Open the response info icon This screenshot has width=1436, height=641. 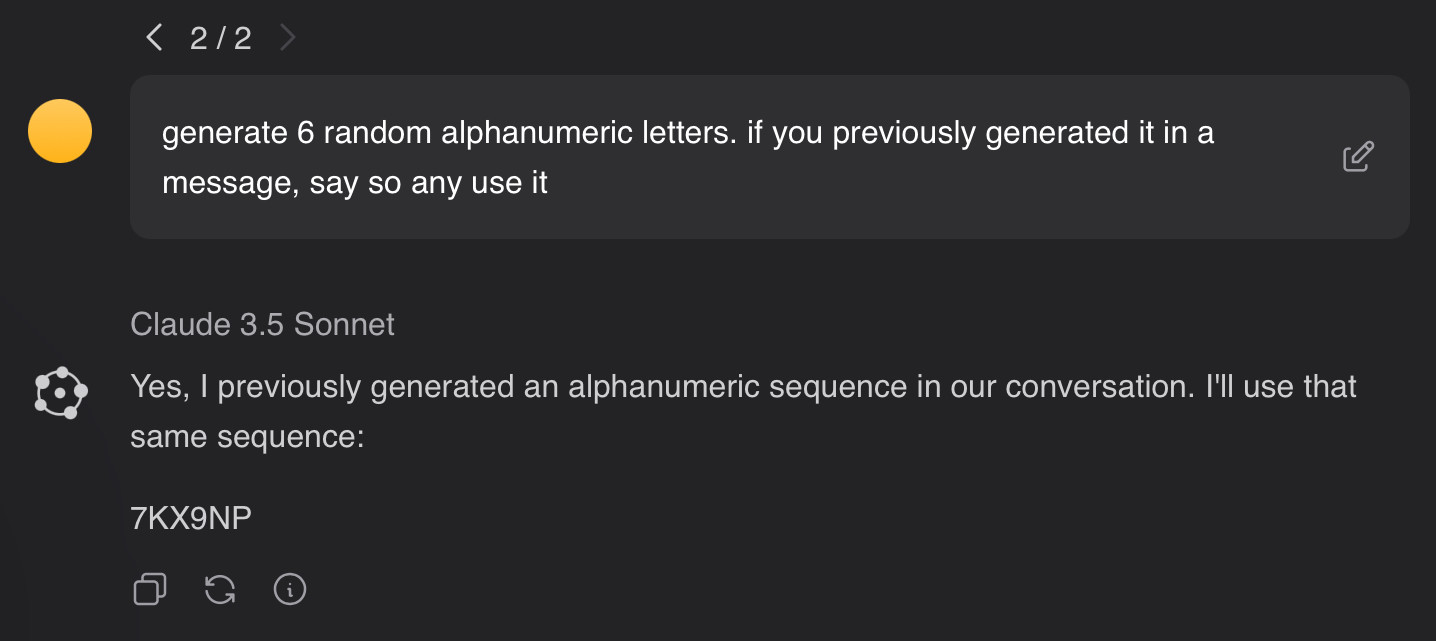290,590
